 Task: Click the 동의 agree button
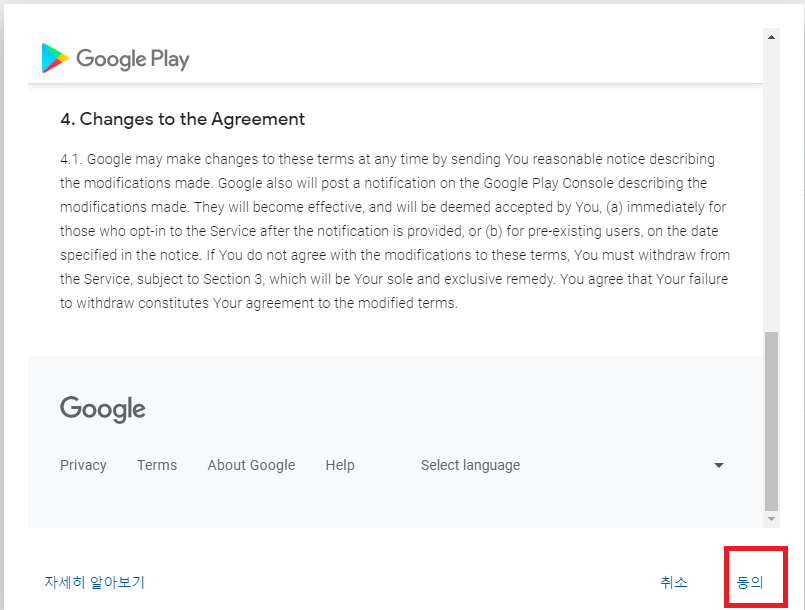750,582
